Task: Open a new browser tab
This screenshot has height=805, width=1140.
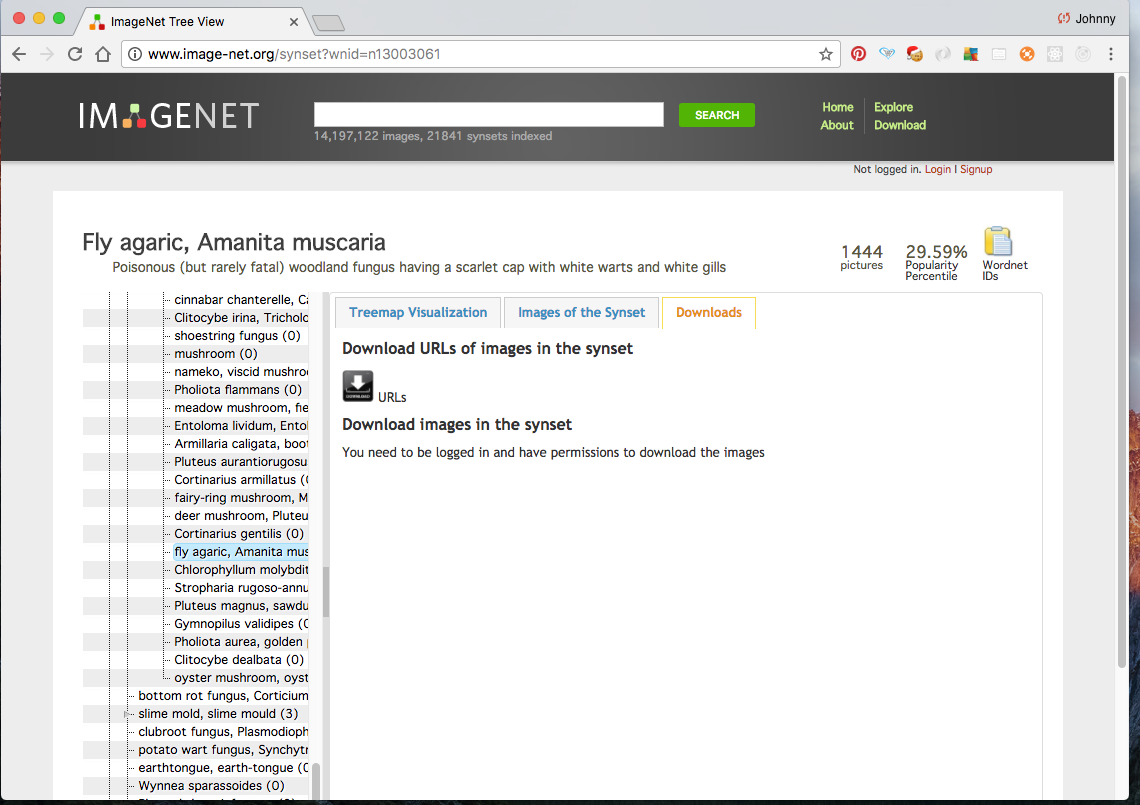Action: pyautogui.click(x=329, y=24)
